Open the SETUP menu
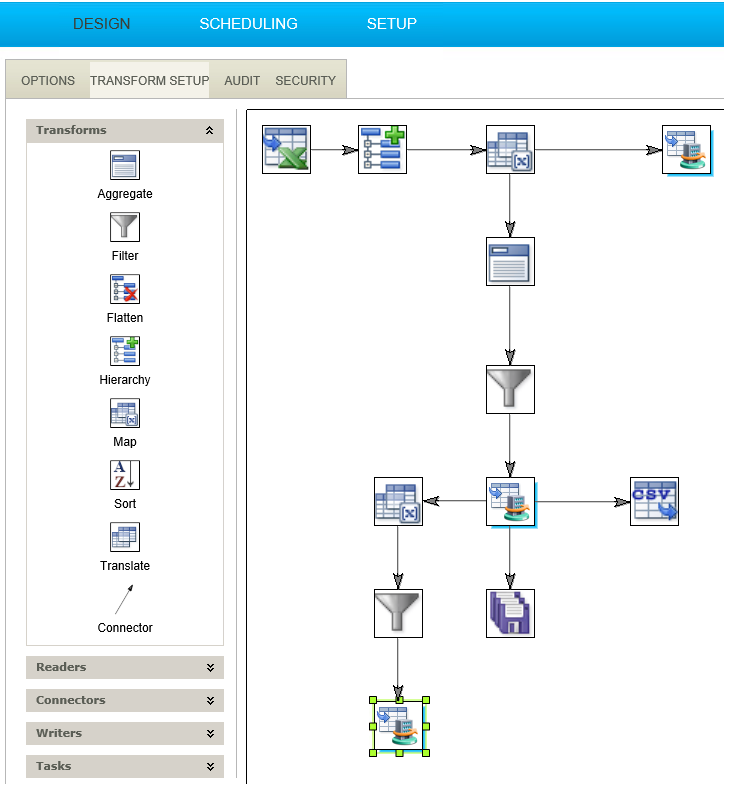This screenshot has width=734, height=794. (x=391, y=24)
